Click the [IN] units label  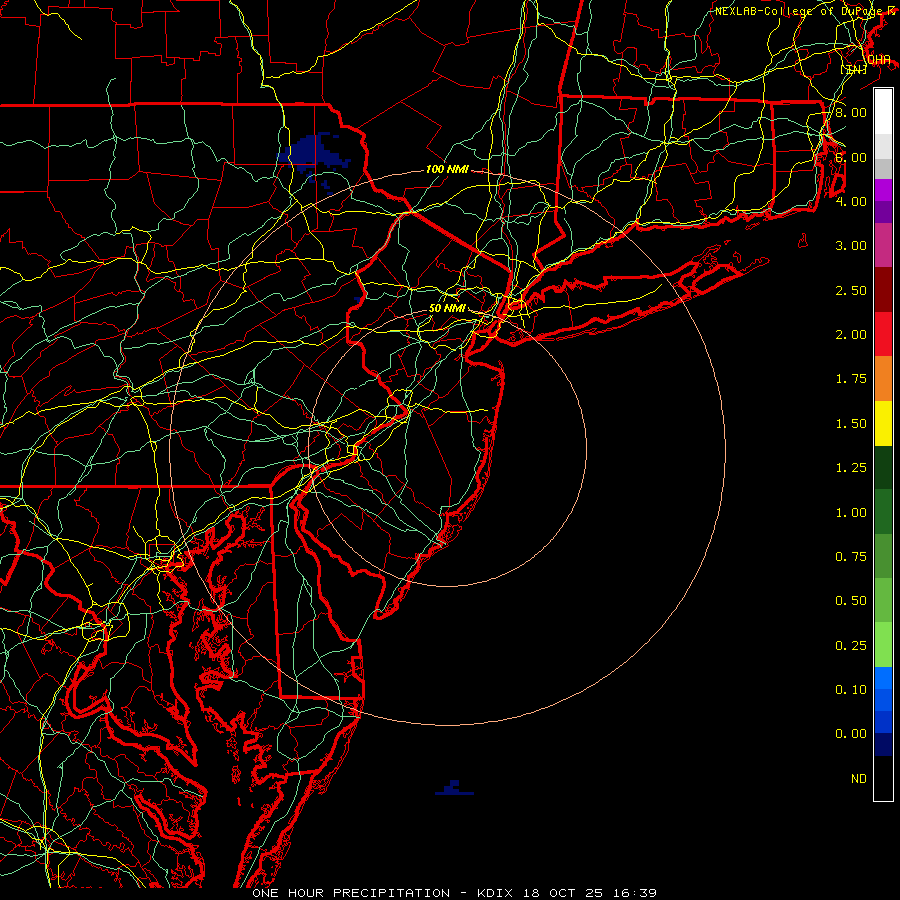pyautogui.click(x=854, y=69)
